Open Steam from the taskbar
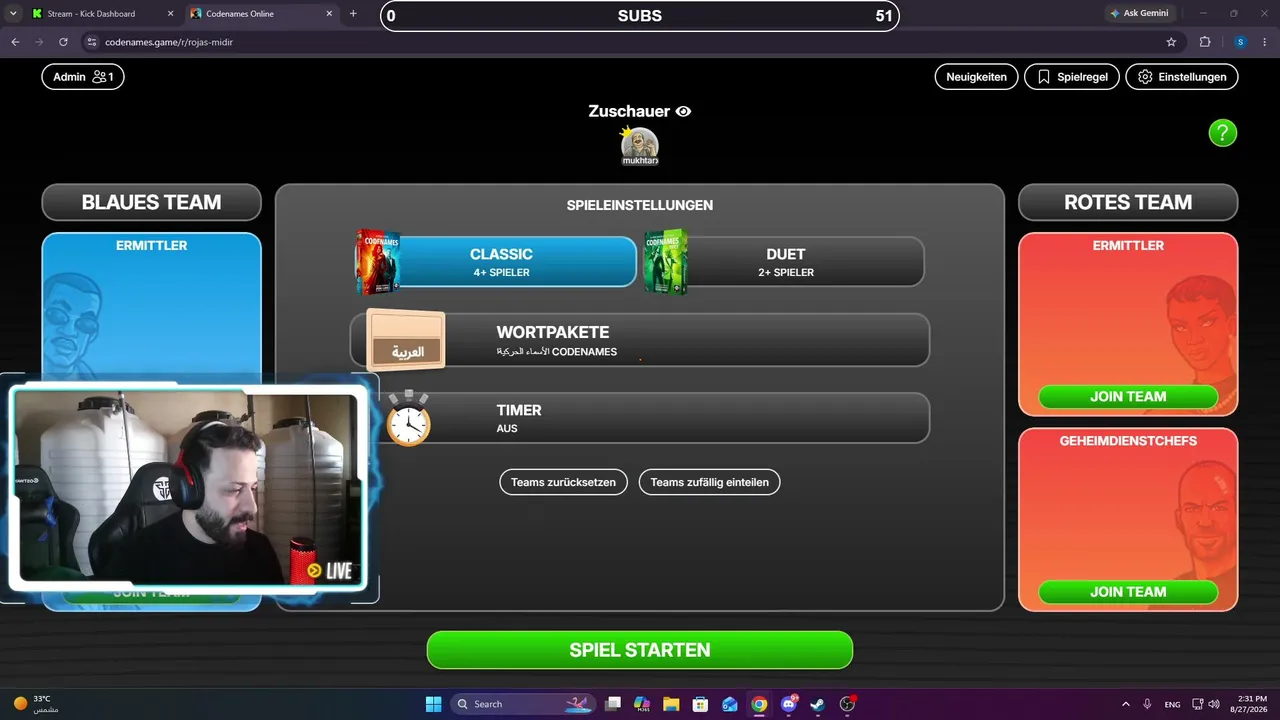This screenshot has height=720, width=1280. pyautogui.click(x=818, y=704)
